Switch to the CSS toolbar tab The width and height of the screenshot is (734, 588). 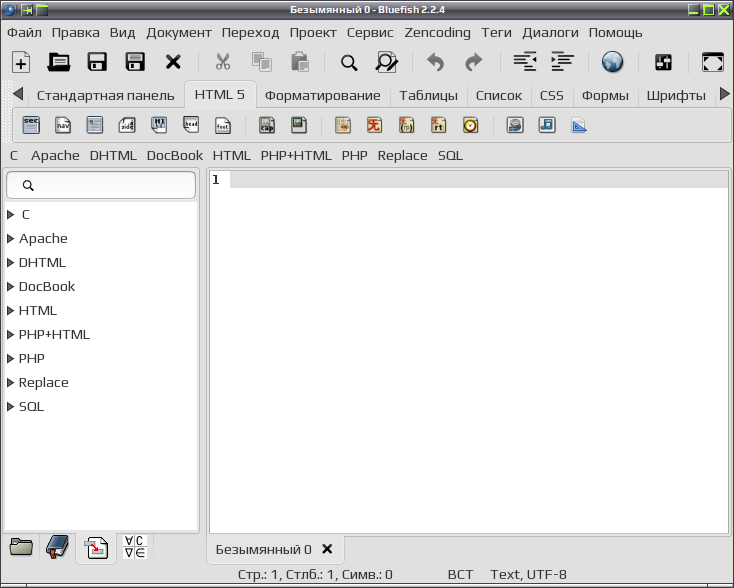(x=551, y=96)
